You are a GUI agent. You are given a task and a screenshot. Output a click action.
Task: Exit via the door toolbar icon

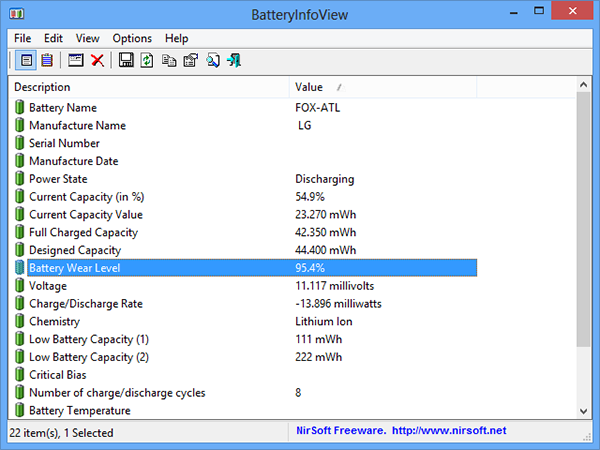234,60
